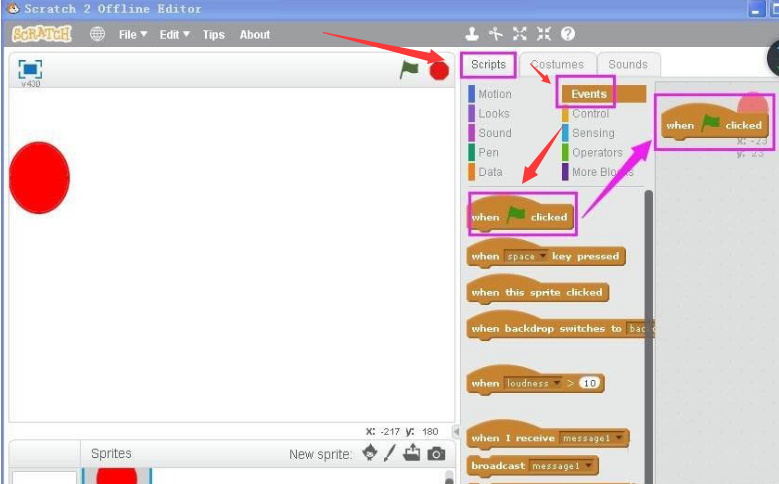Open the message1 dropdown in 'when I receive'
The width and height of the screenshot is (779, 484).
[x=592, y=438]
